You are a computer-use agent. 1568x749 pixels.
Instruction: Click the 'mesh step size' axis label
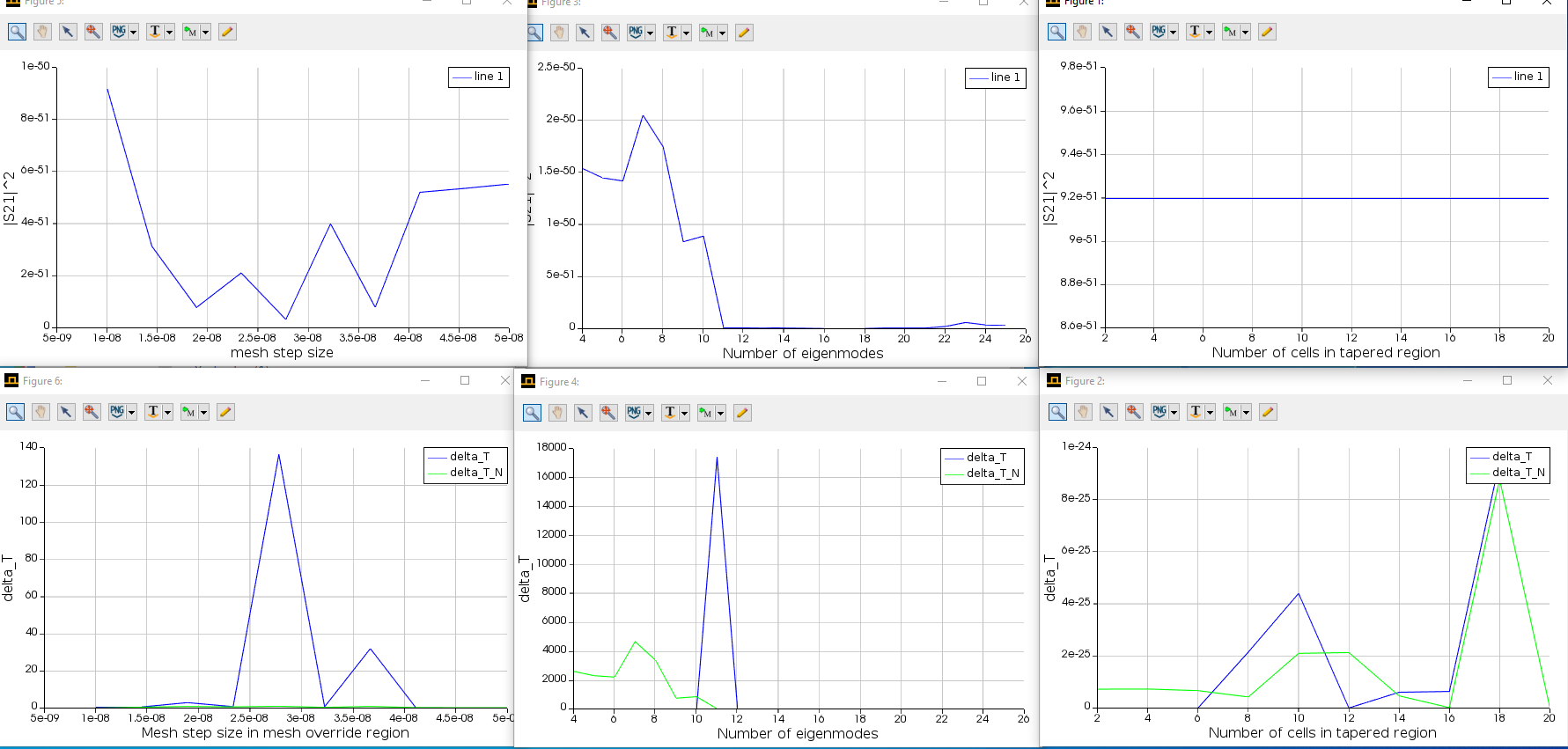tap(282, 353)
